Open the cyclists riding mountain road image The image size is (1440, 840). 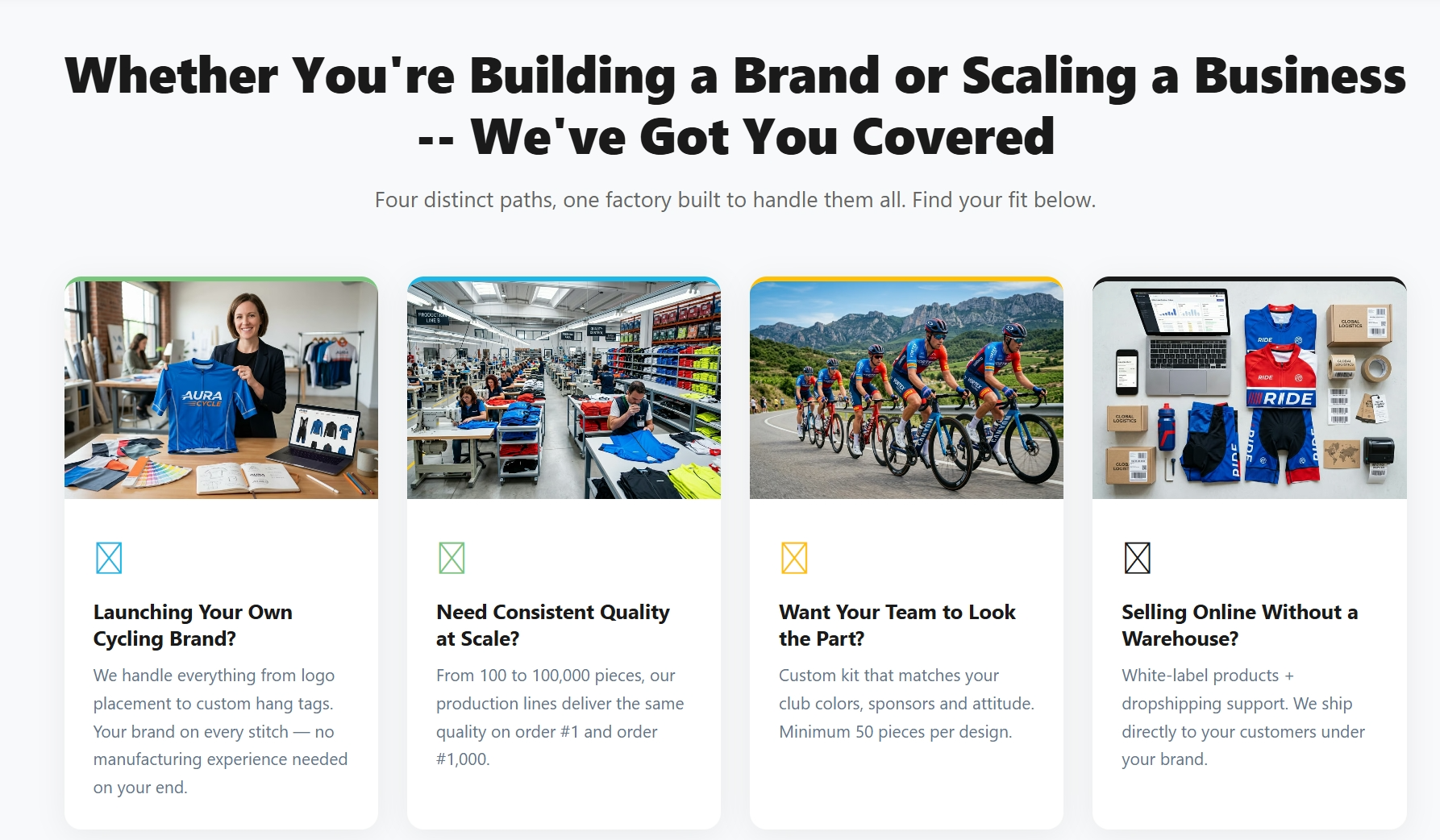tap(906, 389)
